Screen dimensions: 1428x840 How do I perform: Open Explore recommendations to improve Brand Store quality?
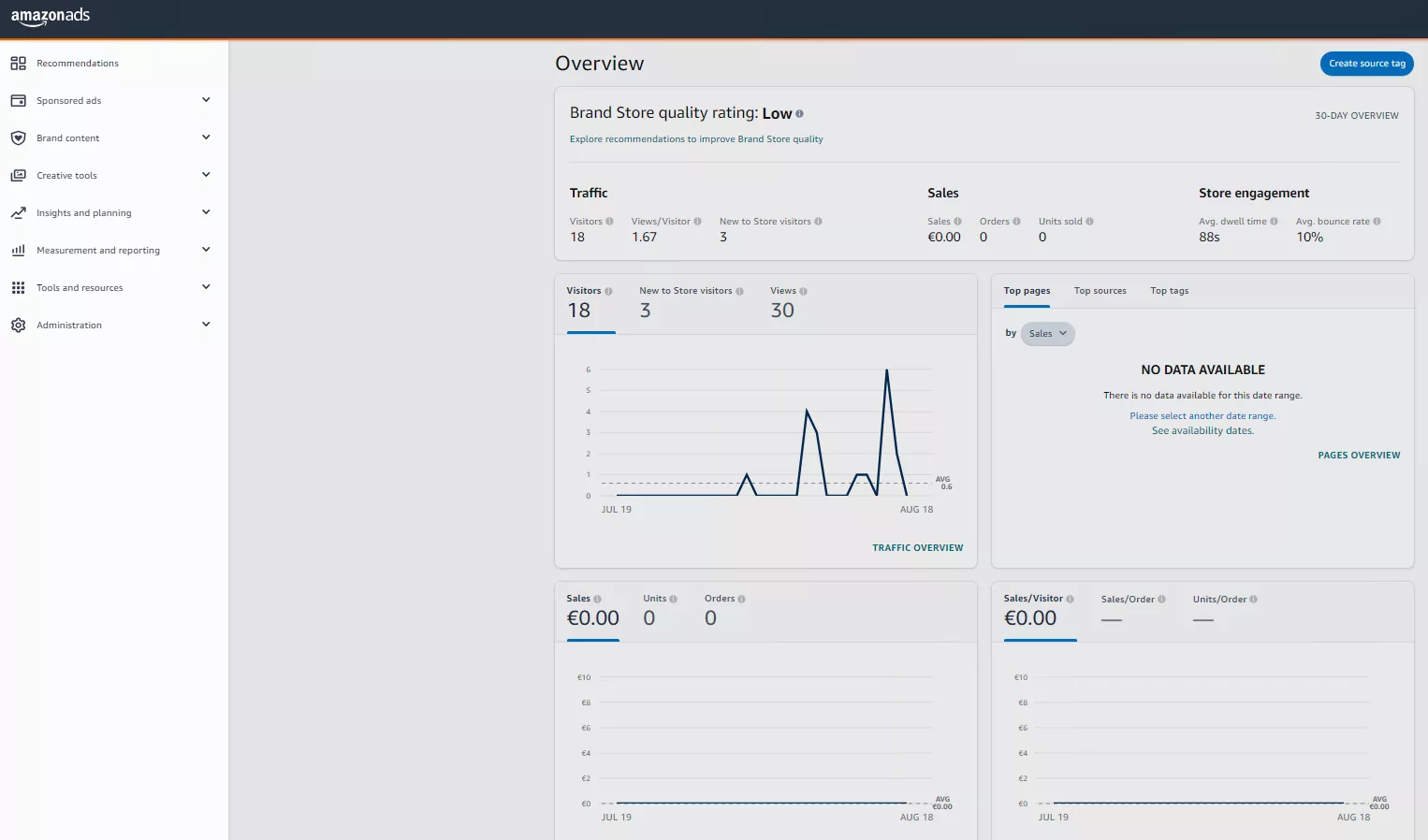(696, 139)
